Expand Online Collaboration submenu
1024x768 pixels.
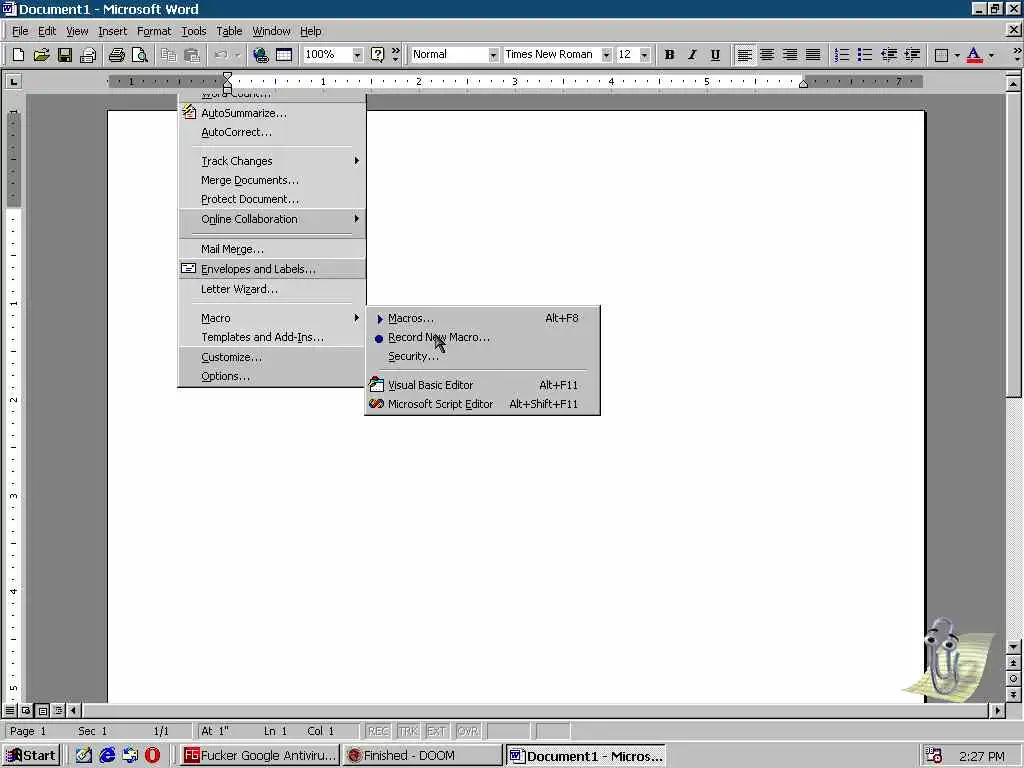tap(272, 219)
